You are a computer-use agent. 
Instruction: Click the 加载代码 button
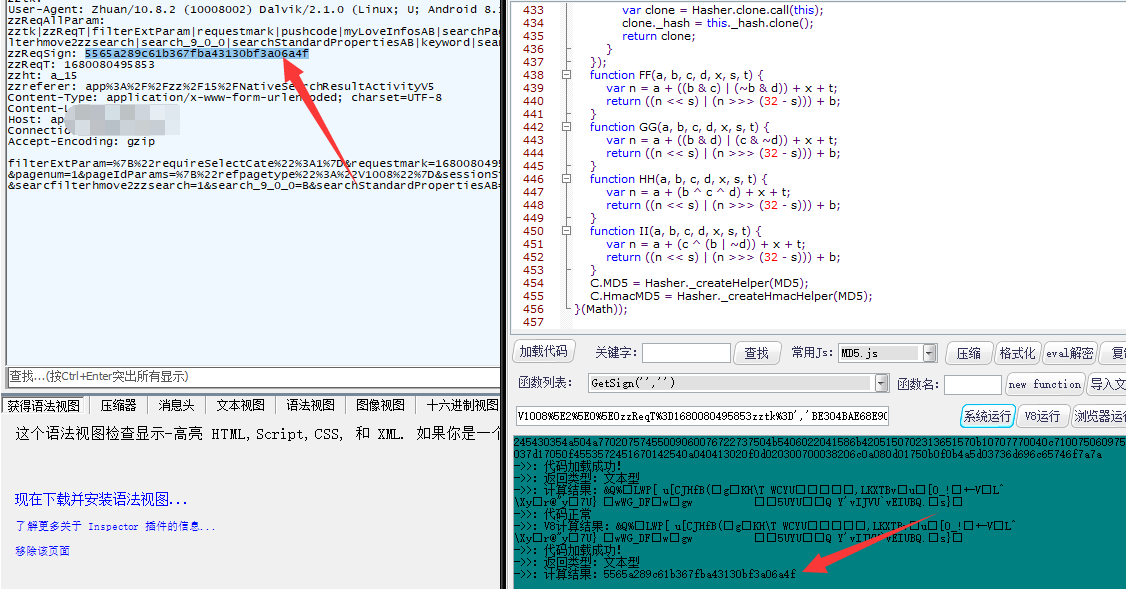click(x=544, y=352)
